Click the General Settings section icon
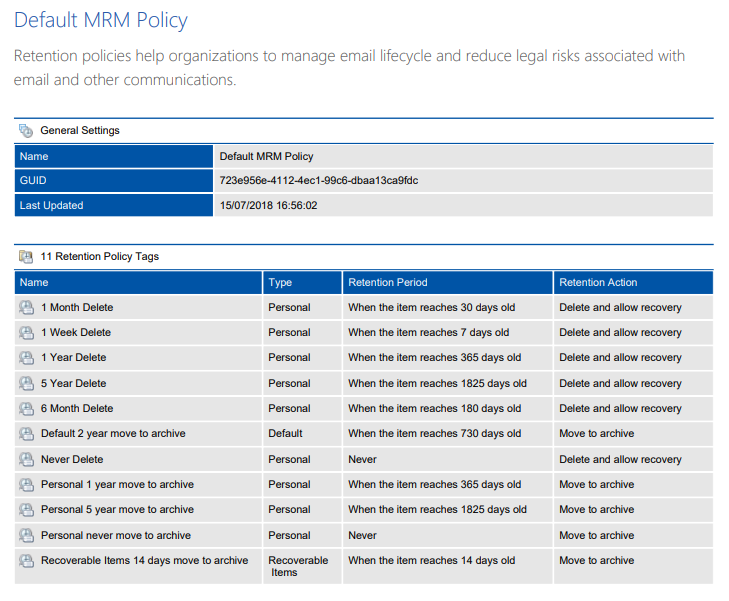This screenshot has height=601, width=729. (26, 131)
